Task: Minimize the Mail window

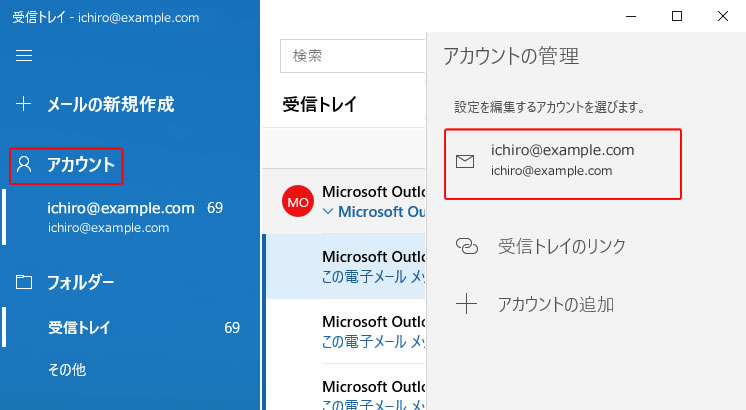Action: pos(631,16)
